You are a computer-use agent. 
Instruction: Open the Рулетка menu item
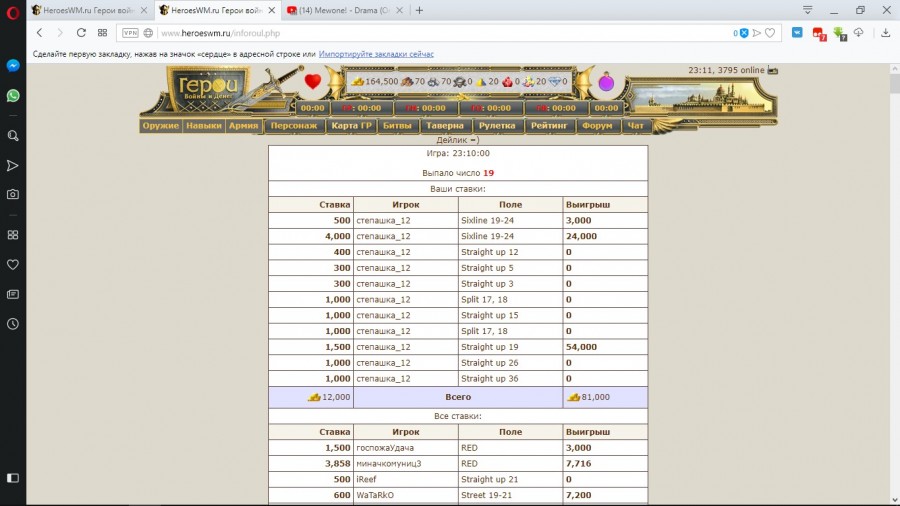click(497, 126)
